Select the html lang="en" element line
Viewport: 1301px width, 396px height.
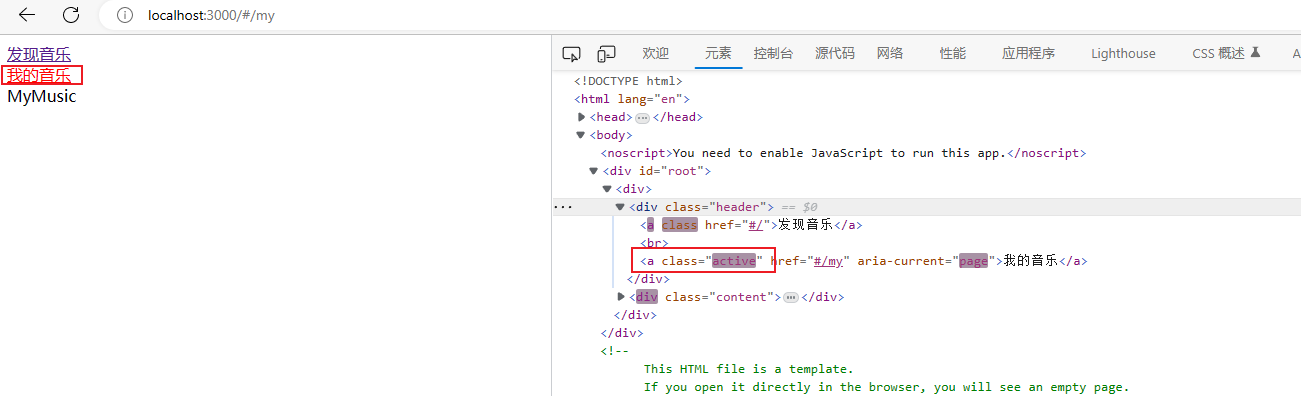[x=632, y=99]
